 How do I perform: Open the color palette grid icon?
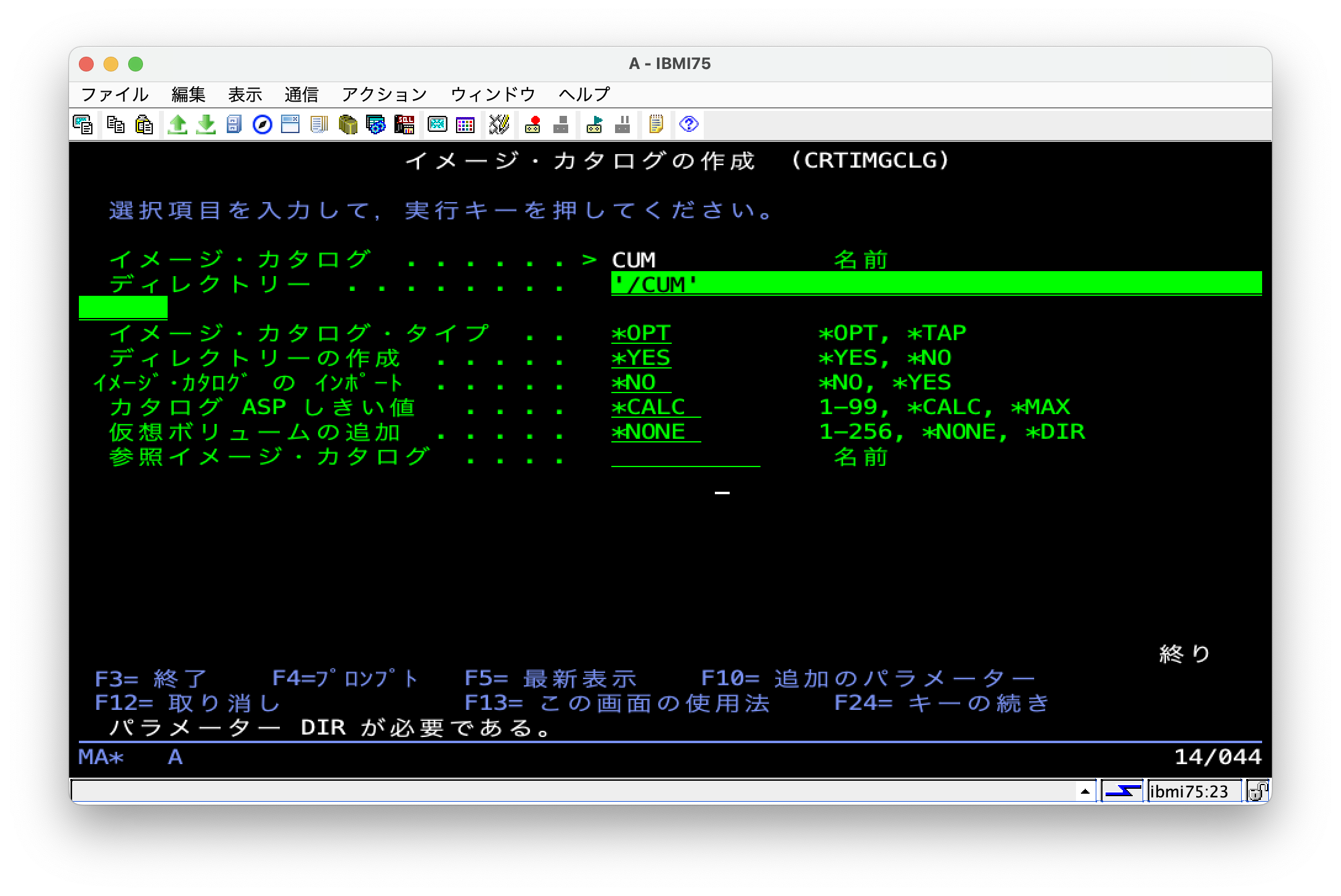[x=465, y=124]
